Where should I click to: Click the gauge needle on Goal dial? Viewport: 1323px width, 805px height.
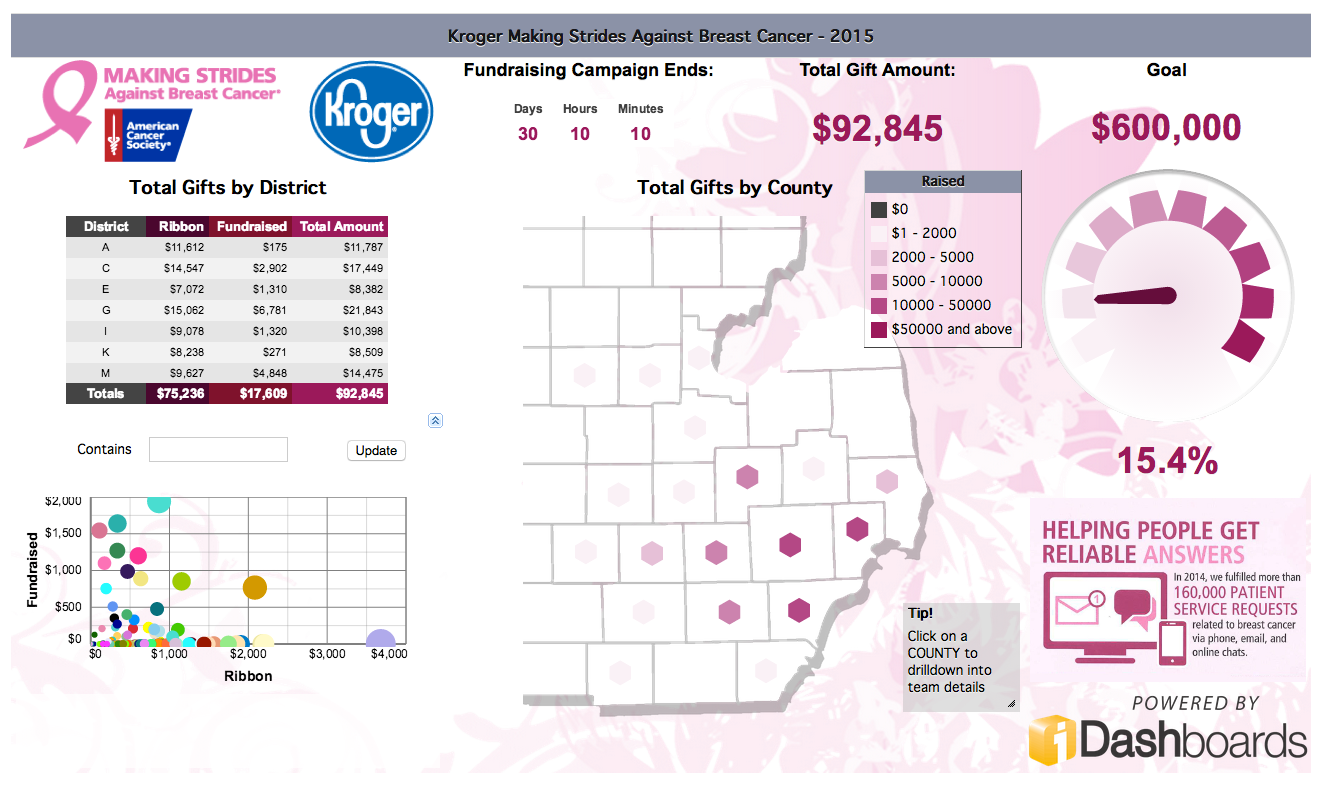pos(1136,297)
